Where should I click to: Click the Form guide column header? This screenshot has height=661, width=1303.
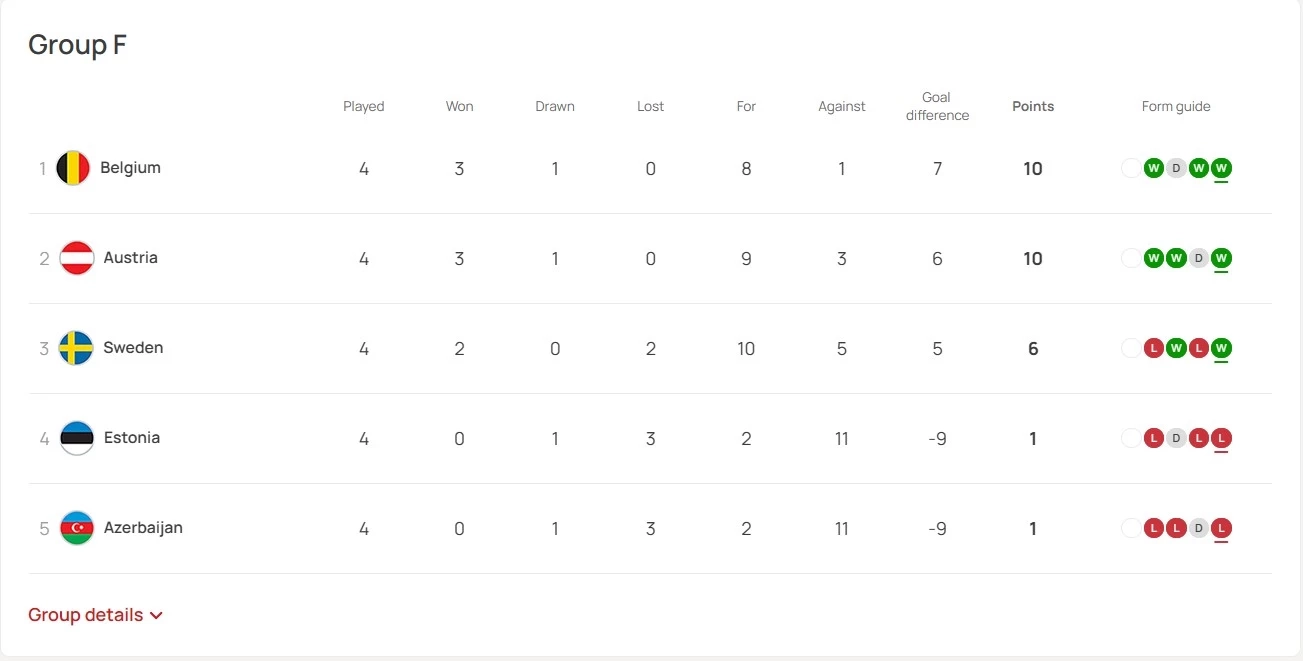pyautogui.click(x=1176, y=106)
